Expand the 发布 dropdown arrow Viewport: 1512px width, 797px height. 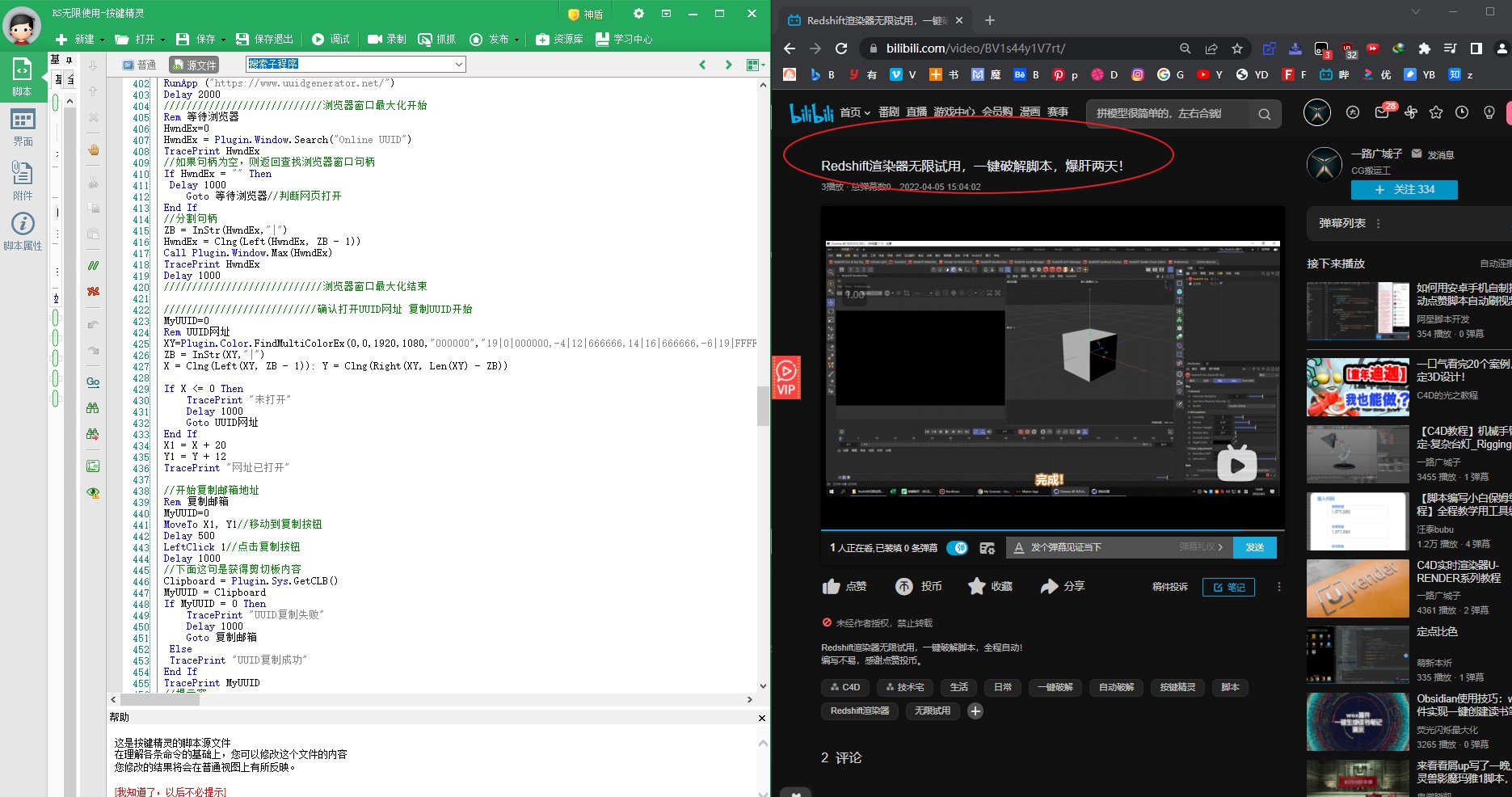pyautogui.click(x=517, y=40)
